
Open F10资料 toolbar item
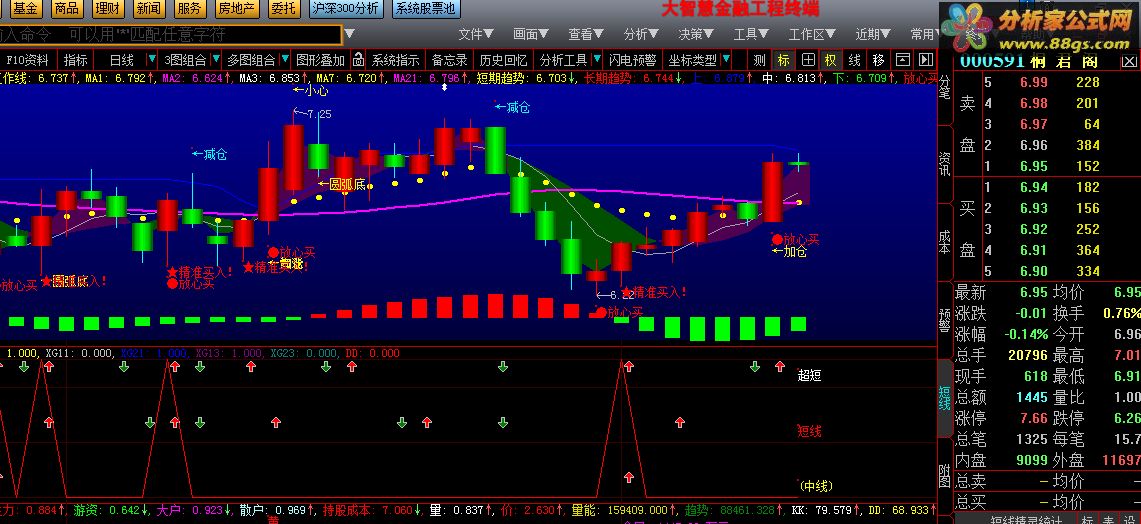28,60
